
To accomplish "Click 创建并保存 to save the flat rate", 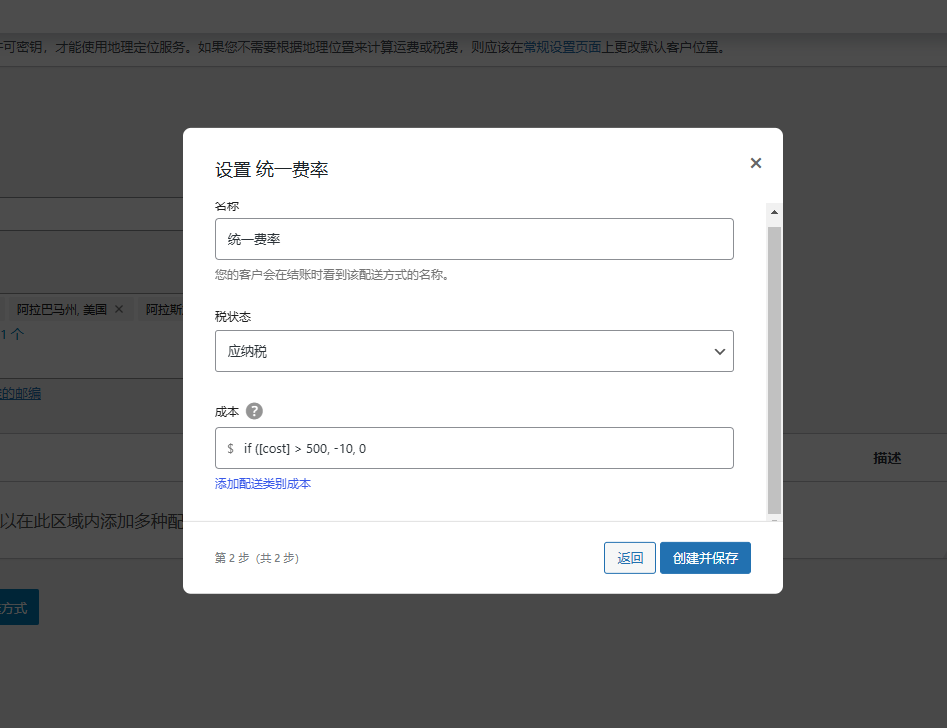I will pos(705,557).
